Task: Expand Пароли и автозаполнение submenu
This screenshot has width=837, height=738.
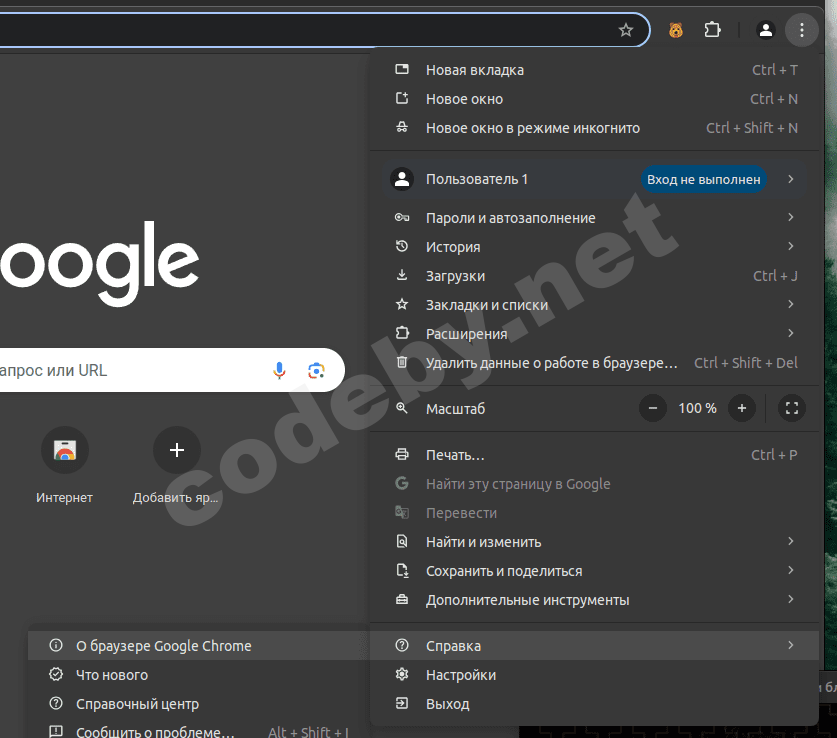Action: point(595,218)
